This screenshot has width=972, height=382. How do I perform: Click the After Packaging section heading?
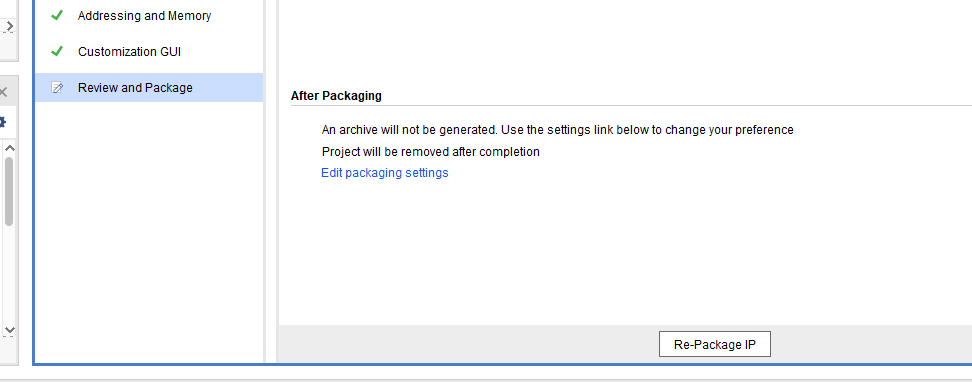point(336,96)
